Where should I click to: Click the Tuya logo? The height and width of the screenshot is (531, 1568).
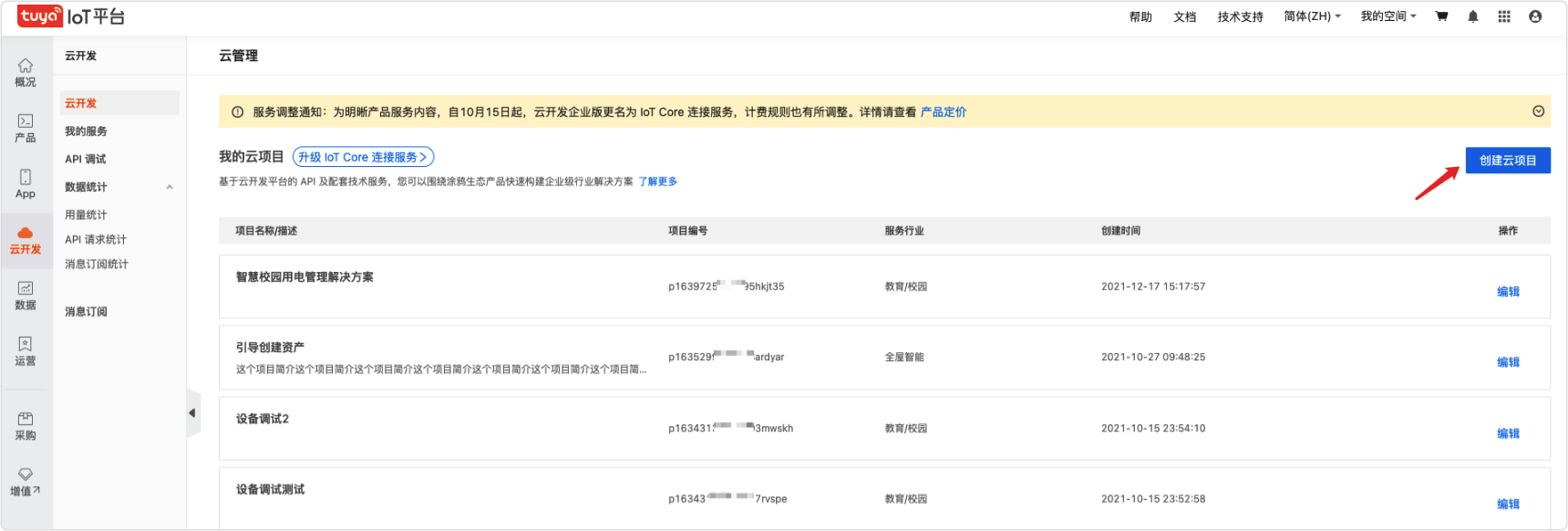coord(40,16)
